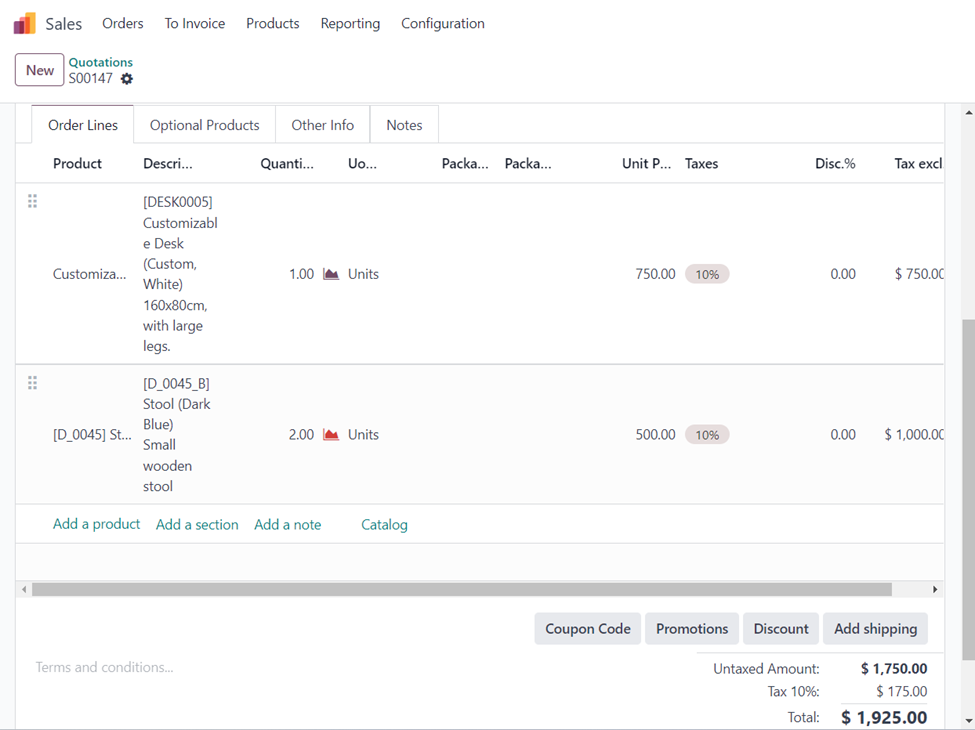Open the gear settings icon beside S00147
The width and height of the screenshot is (975, 730).
click(127, 79)
